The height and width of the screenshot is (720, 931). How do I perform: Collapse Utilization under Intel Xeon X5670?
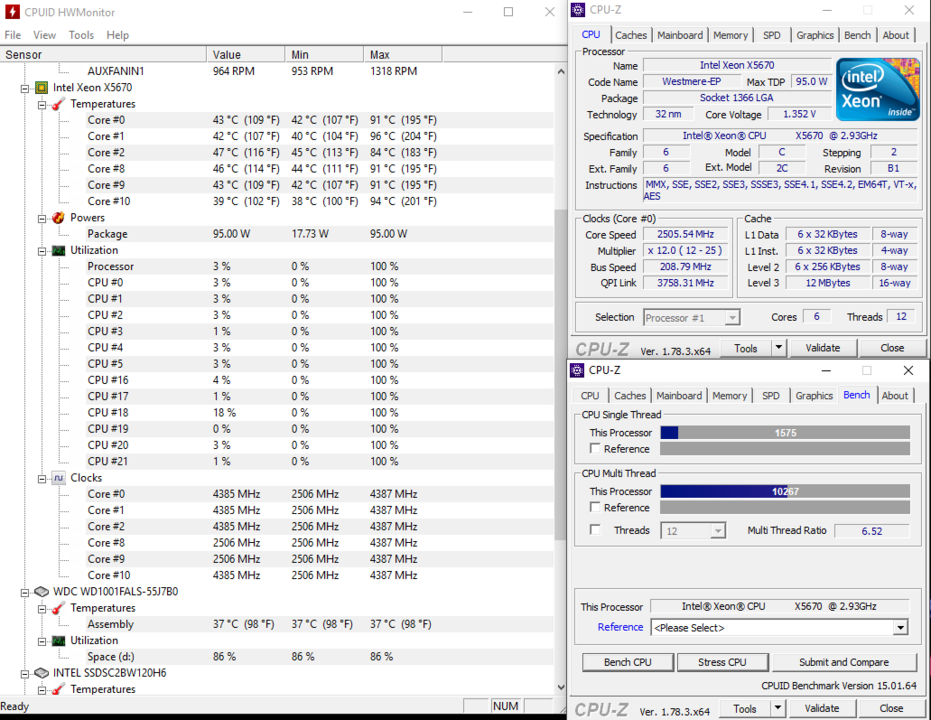coord(42,251)
